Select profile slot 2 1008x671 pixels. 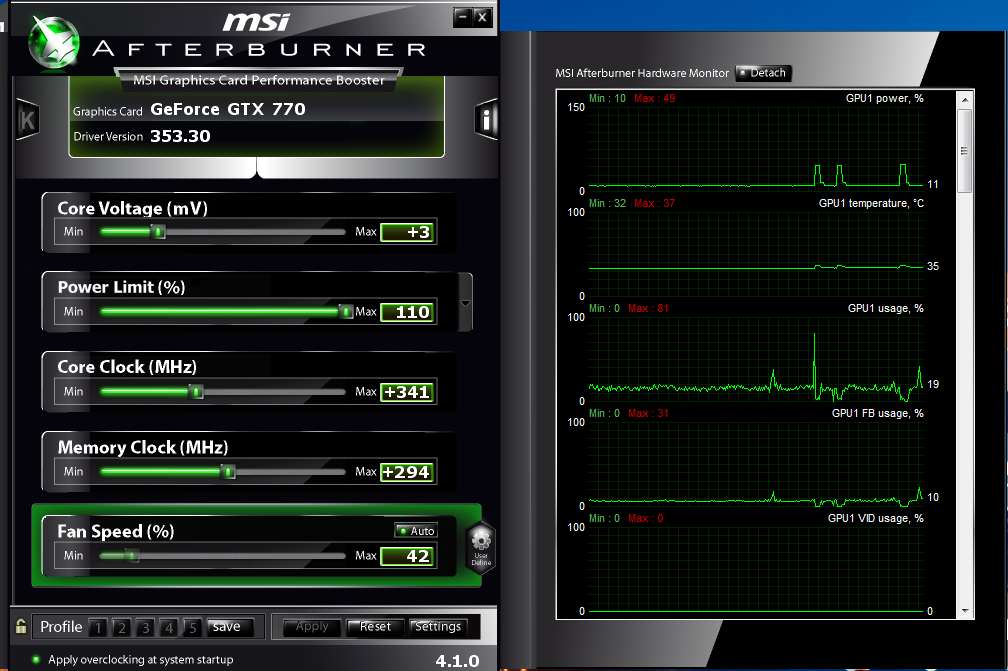pyautogui.click(x=122, y=627)
